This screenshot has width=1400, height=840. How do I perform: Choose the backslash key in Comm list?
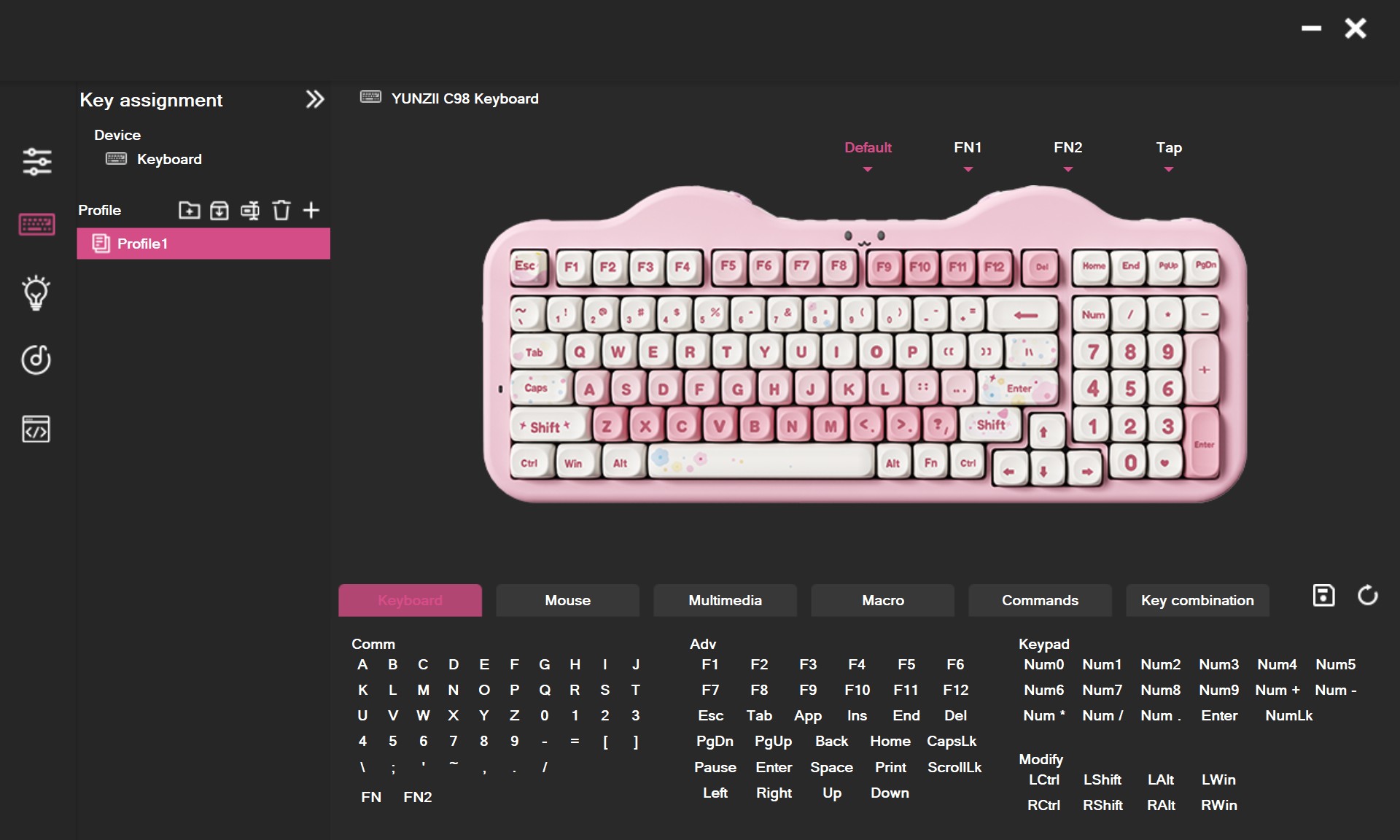pos(362,767)
